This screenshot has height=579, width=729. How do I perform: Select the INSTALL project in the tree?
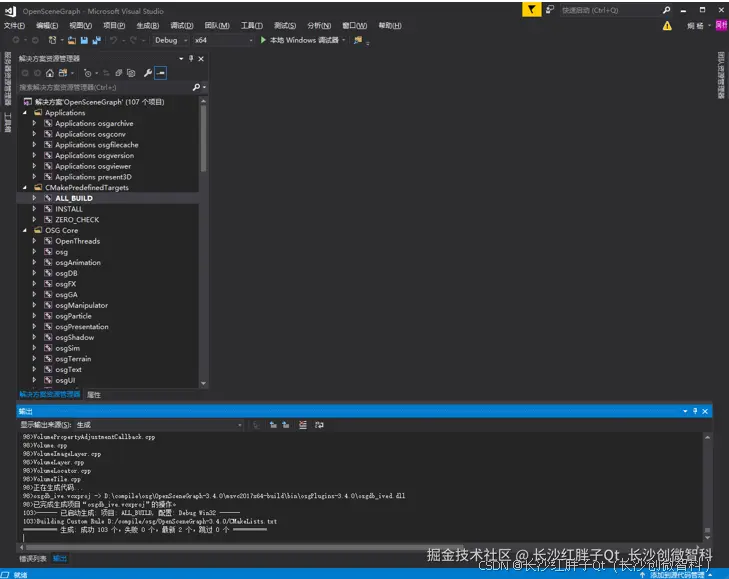pyautogui.click(x=69, y=209)
